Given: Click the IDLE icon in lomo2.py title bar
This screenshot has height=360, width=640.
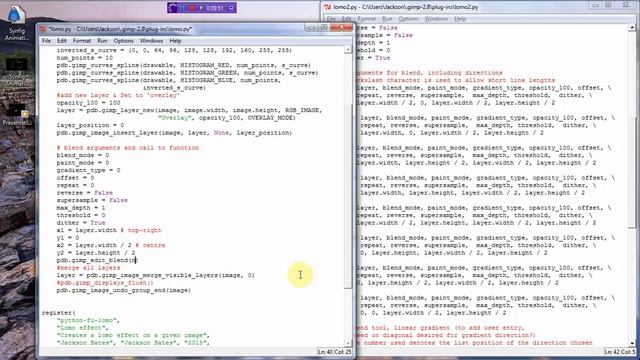Looking at the screenshot, I should point(328,7).
